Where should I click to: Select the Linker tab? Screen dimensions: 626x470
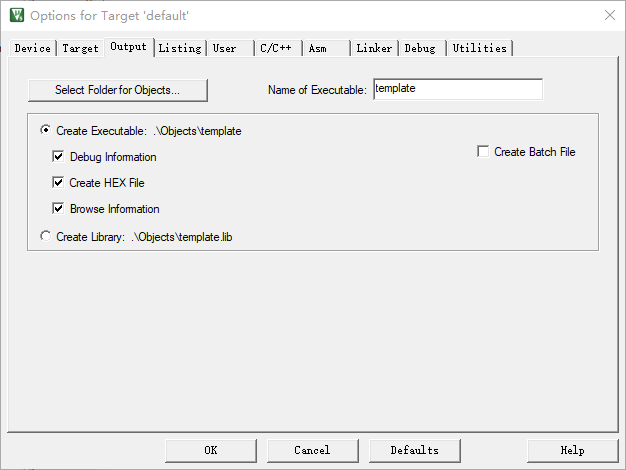374,48
